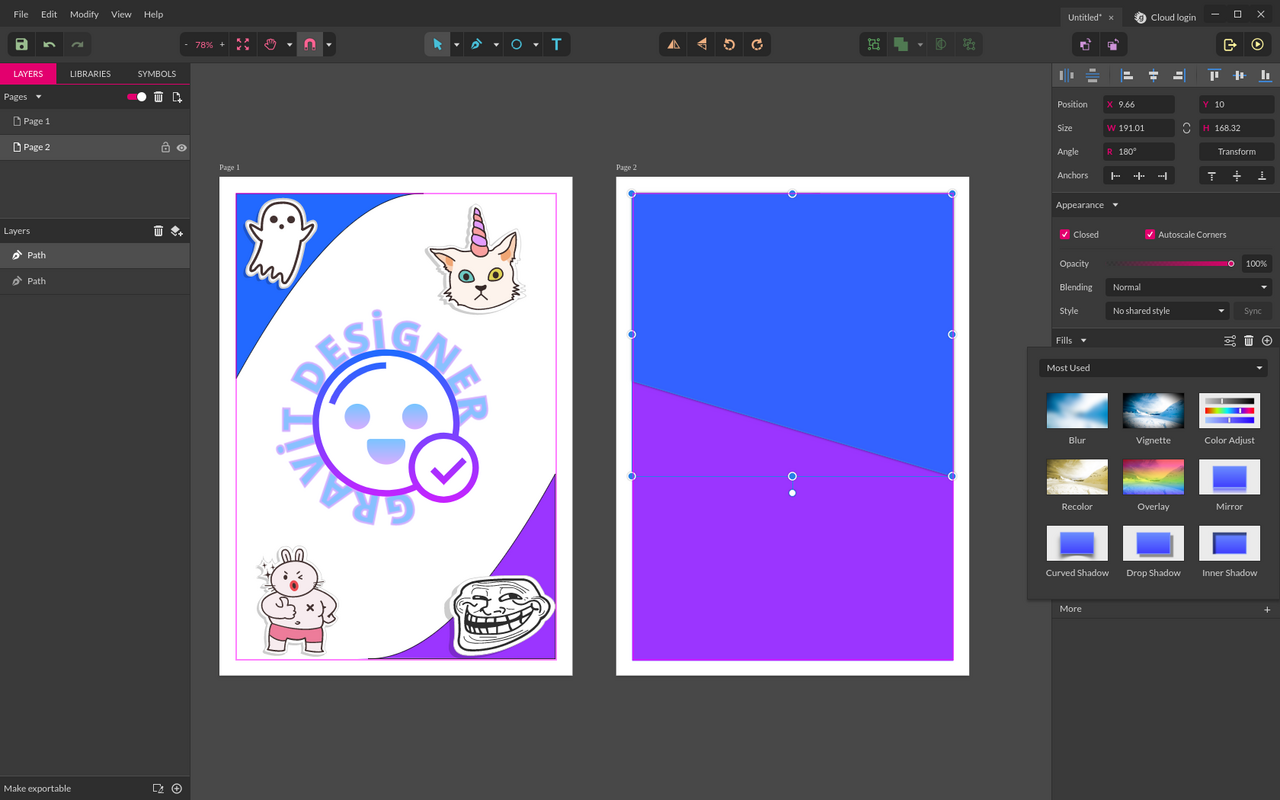Image resolution: width=1280 pixels, height=800 pixels.
Task: Click Distribute horizontally icon
Action: (x=1066, y=75)
